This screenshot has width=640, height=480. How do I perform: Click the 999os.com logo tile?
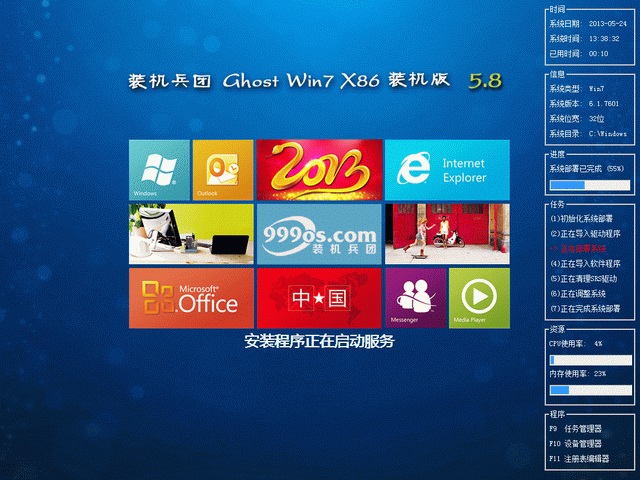[319, 234]
